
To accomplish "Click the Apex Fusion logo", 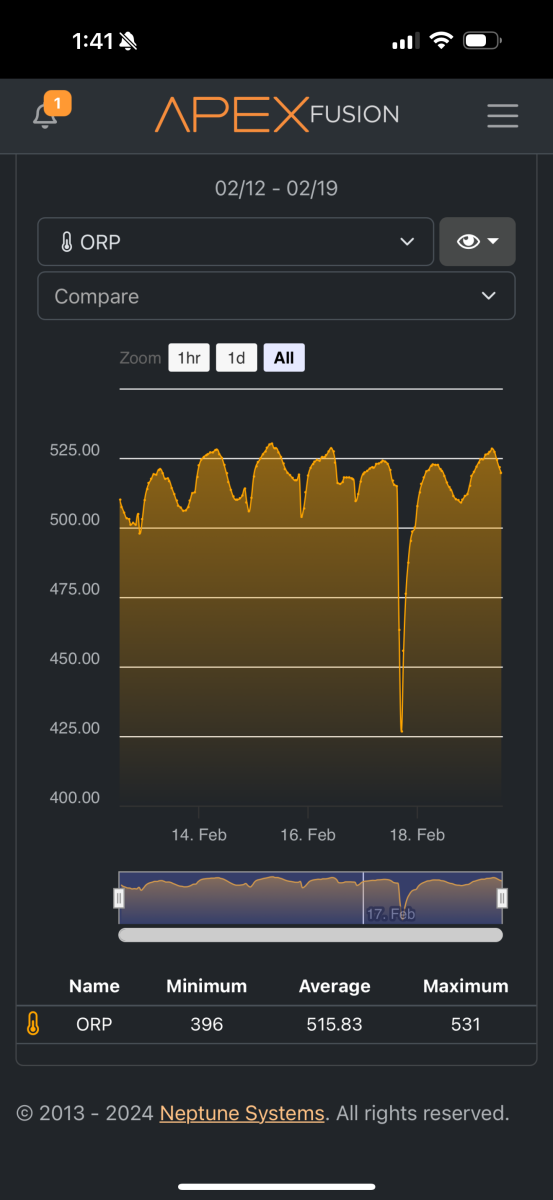I will (x=277, y=115).
